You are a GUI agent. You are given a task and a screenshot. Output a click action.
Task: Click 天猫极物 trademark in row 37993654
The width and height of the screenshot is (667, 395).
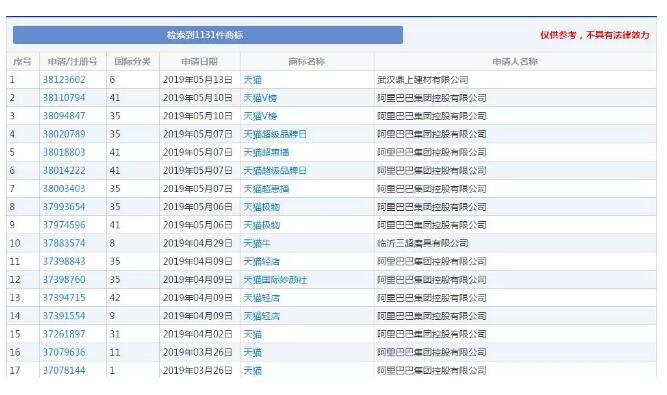pos(261,207)
